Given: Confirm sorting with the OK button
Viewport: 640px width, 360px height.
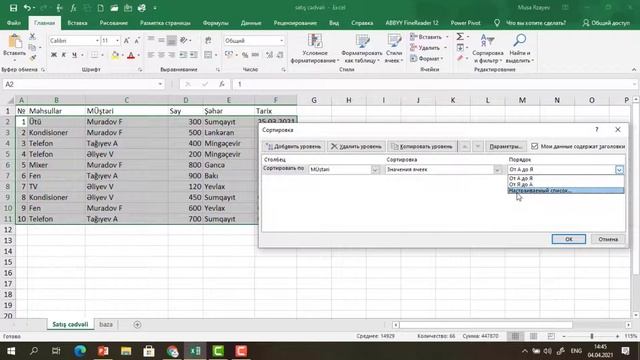Looking at the screenshot, I should [569, 239].
